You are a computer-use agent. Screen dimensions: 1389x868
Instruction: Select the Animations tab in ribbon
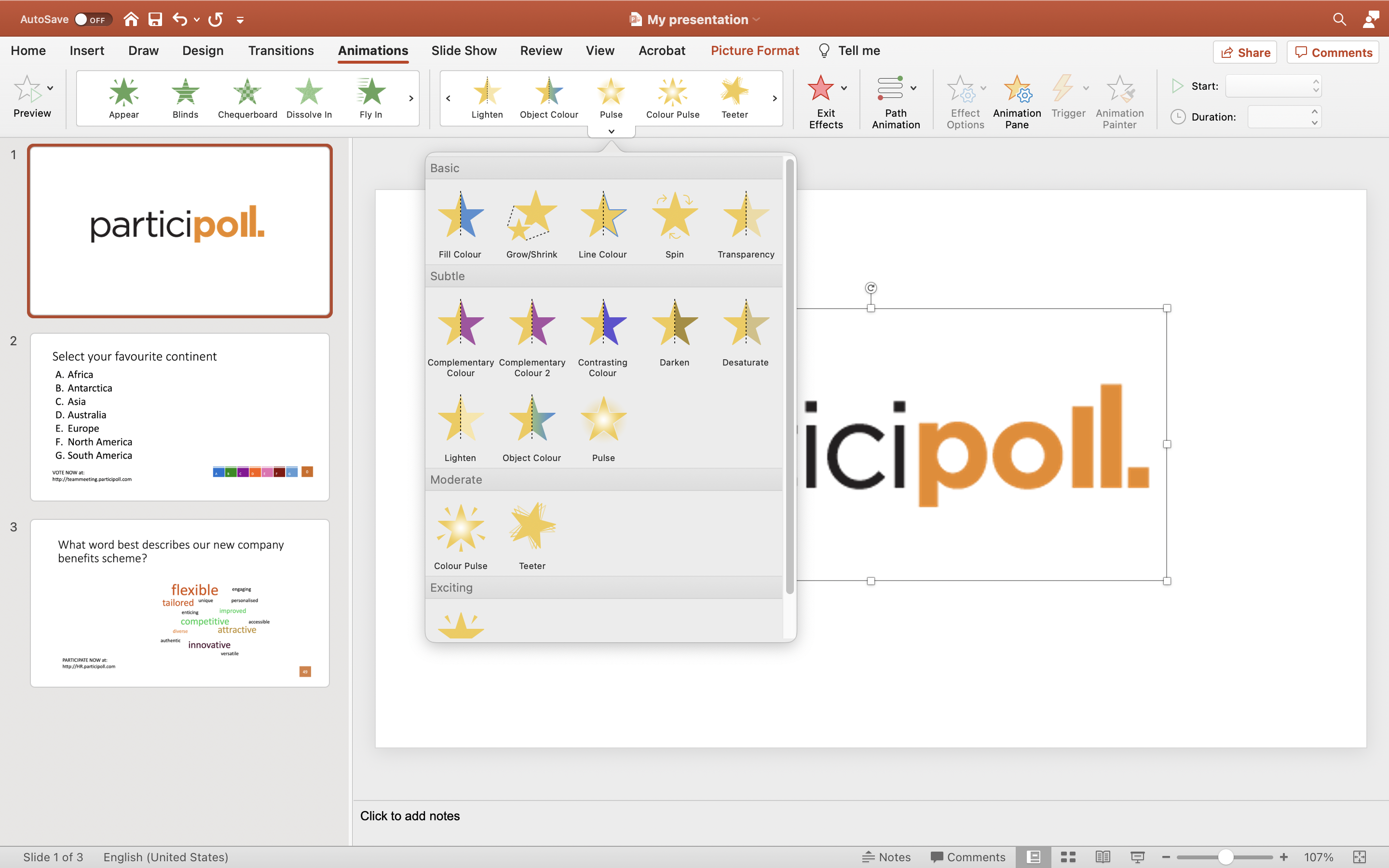point(372,50)
